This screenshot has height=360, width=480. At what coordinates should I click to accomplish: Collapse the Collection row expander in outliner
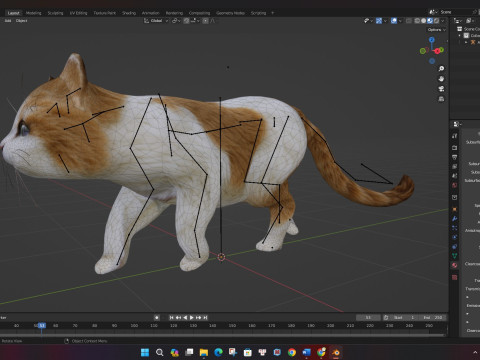[x=460, y=36]
